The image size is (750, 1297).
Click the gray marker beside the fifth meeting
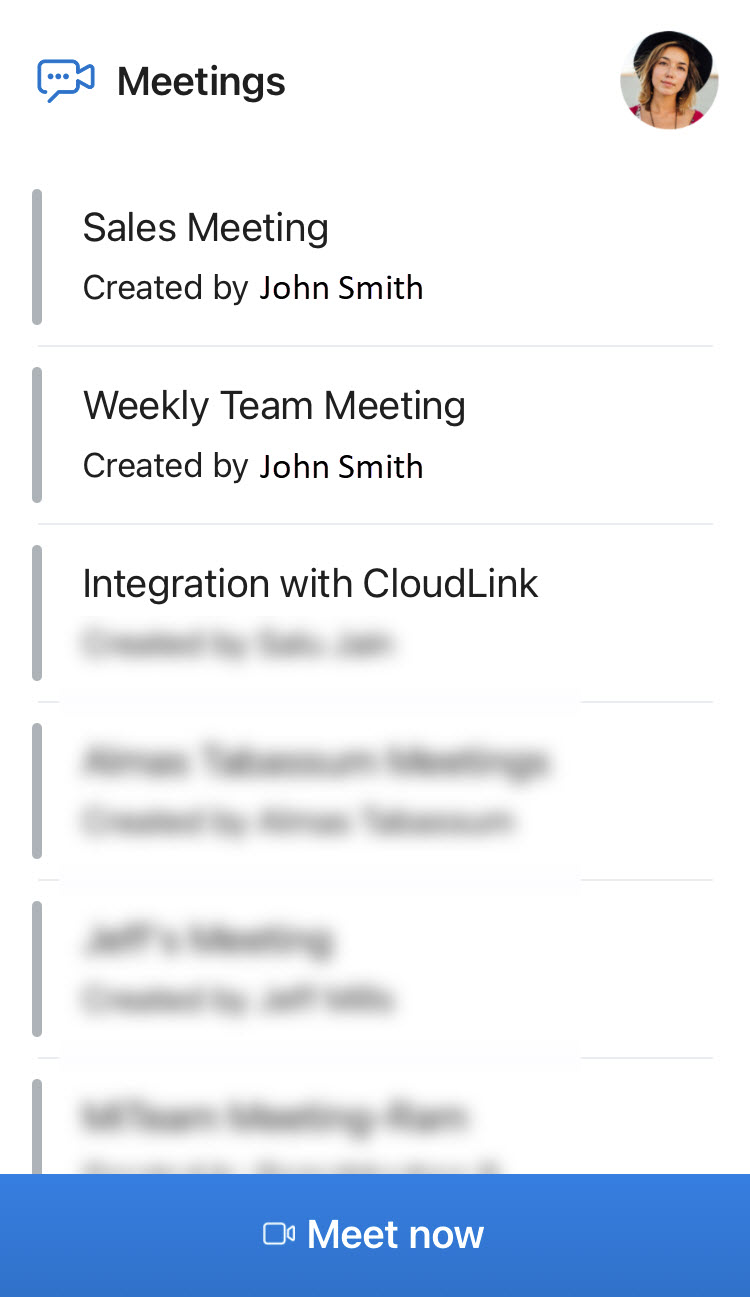[37, 969]
